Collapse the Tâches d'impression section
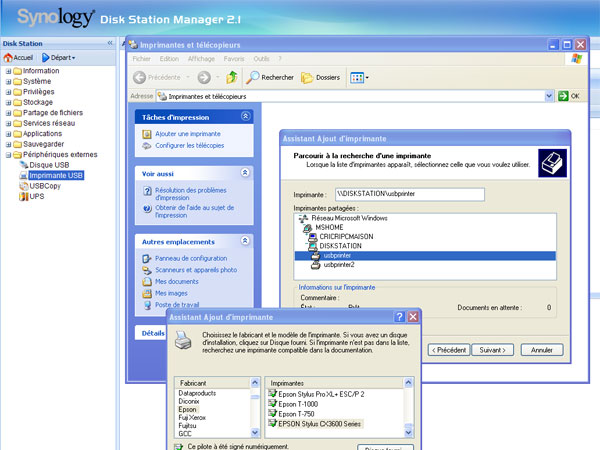 point(245,116)
